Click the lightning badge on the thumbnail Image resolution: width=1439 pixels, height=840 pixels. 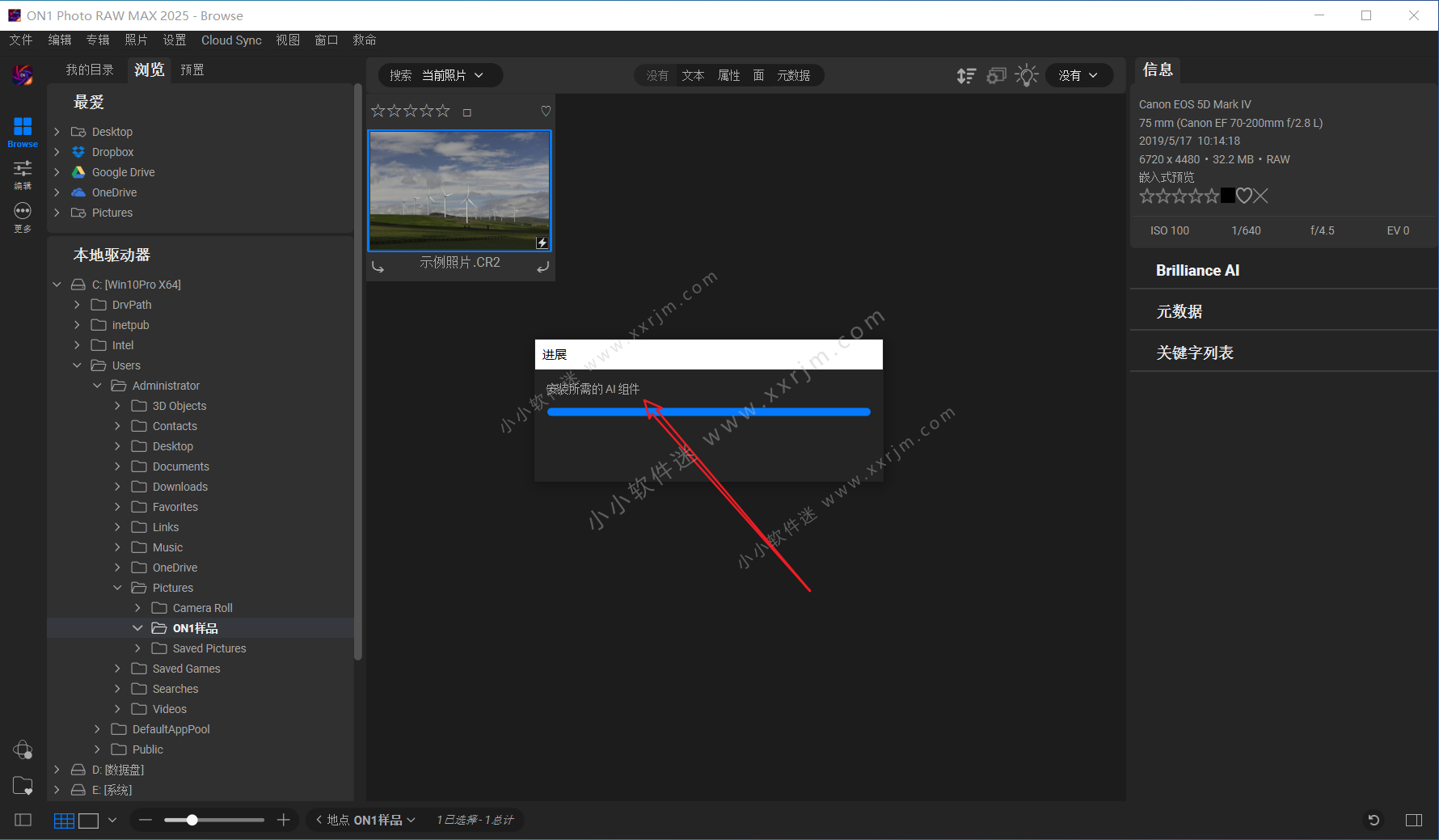pyautogui.click(x=542, y=243)
